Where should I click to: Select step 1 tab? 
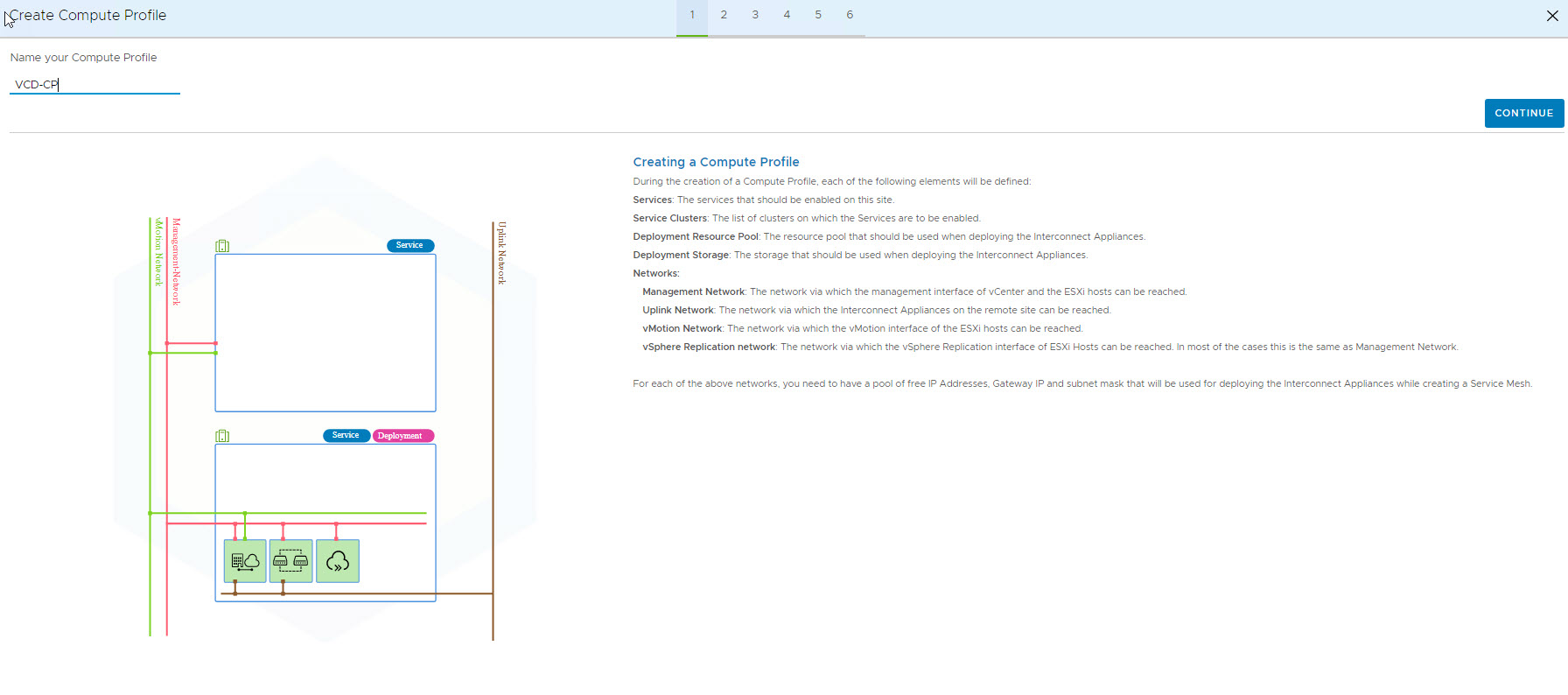point(692,15)
